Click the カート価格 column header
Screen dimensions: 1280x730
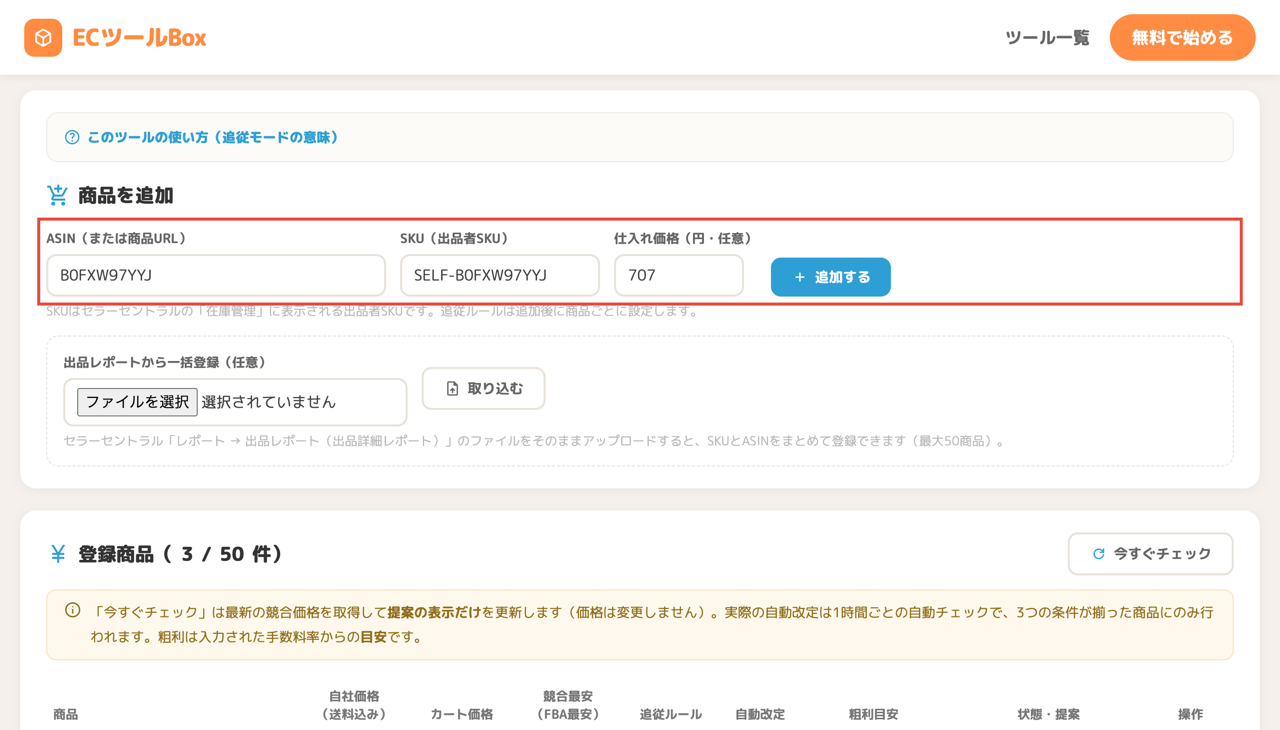[462, 714]
